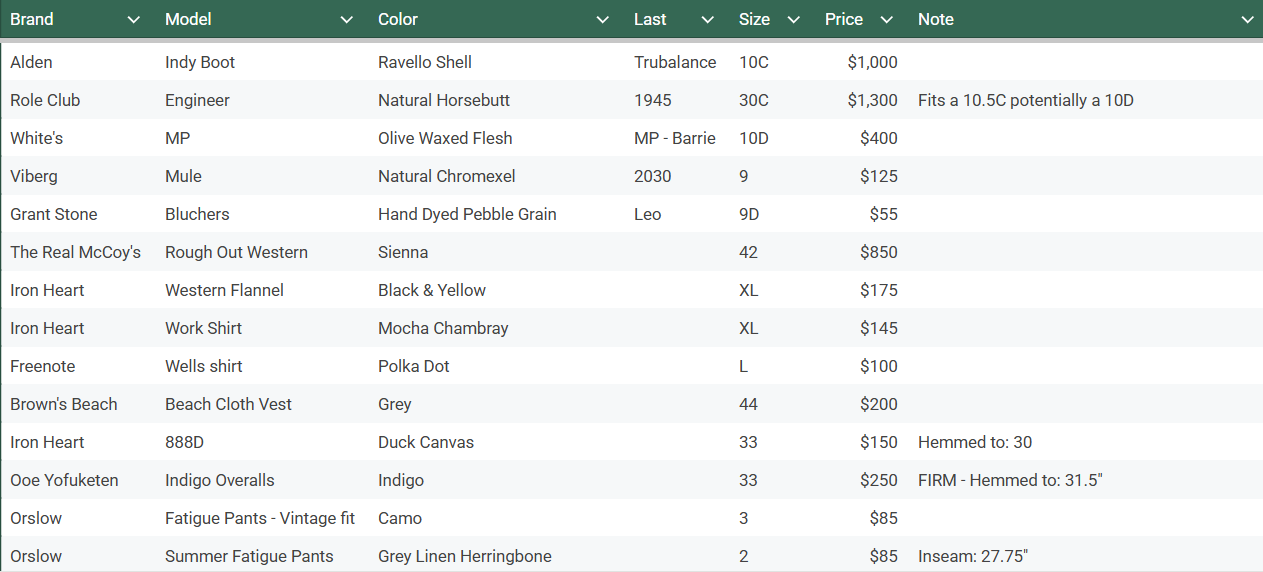Click the Mocha Chambray color cell
Viewport: 1263px width, 572px height.
443,328
